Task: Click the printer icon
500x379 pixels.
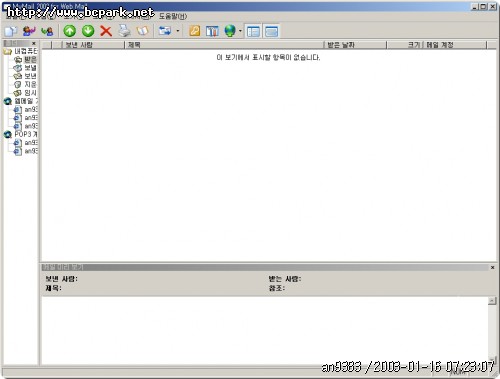Action: click(x=124, y=31)
